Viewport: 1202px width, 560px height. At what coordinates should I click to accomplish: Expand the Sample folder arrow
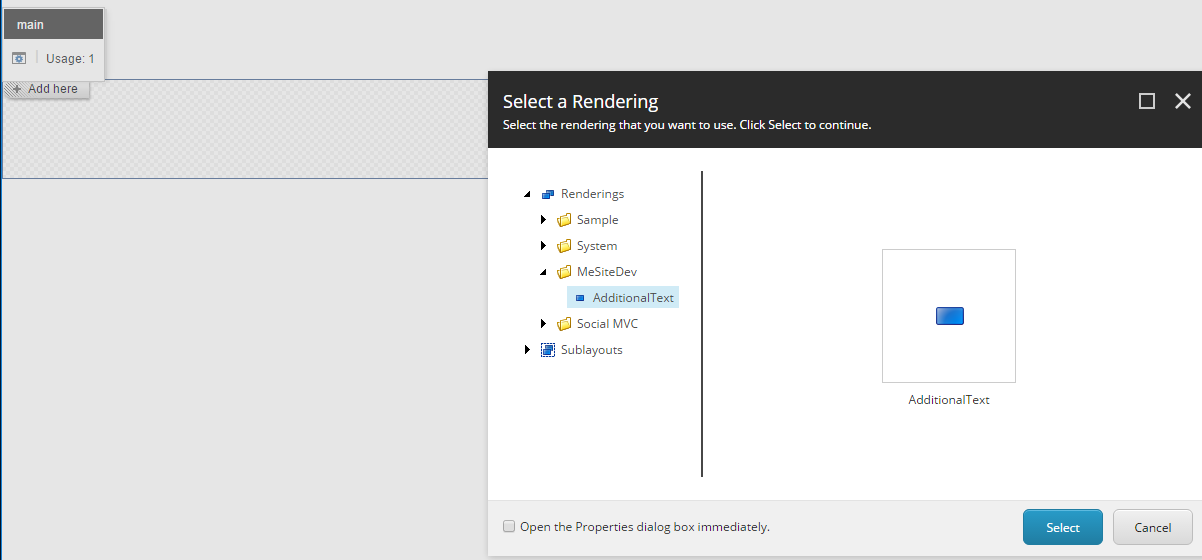(x=544, y=220)
